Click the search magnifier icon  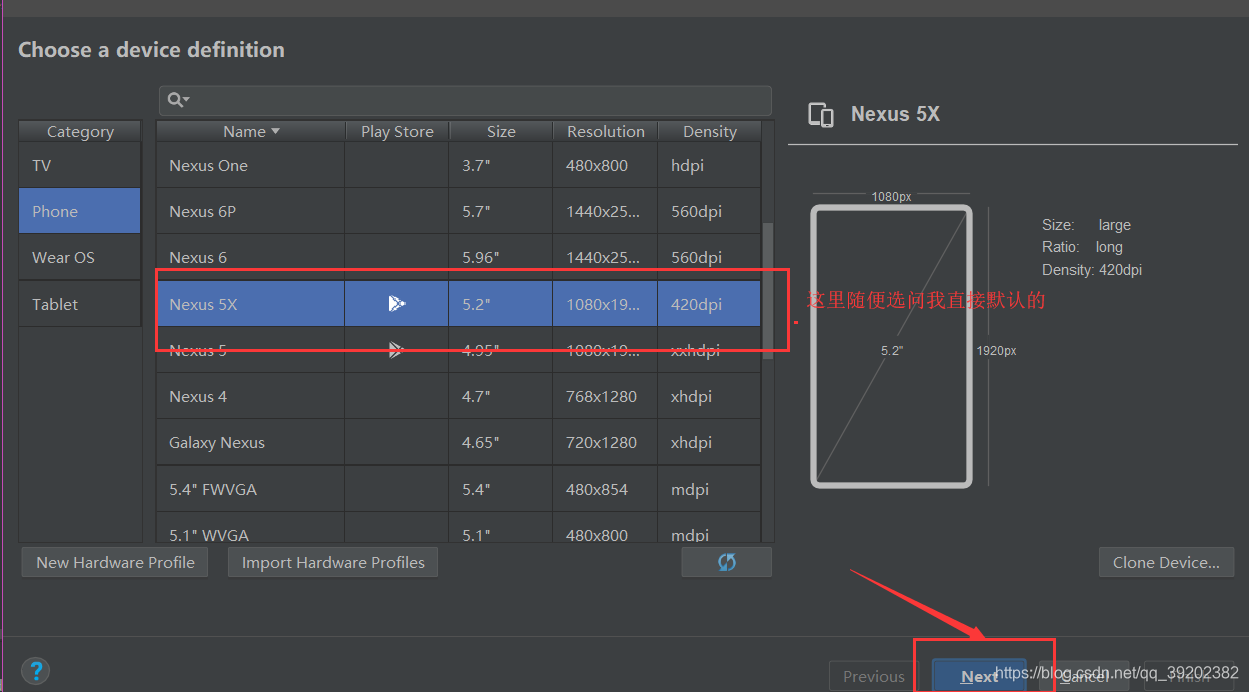pos(176,100)
